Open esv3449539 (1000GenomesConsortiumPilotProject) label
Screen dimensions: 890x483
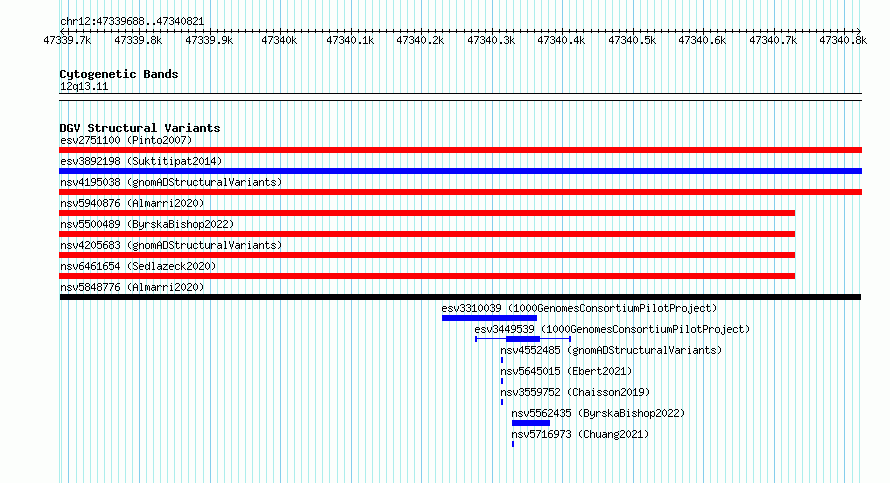(x=612, y=329)
